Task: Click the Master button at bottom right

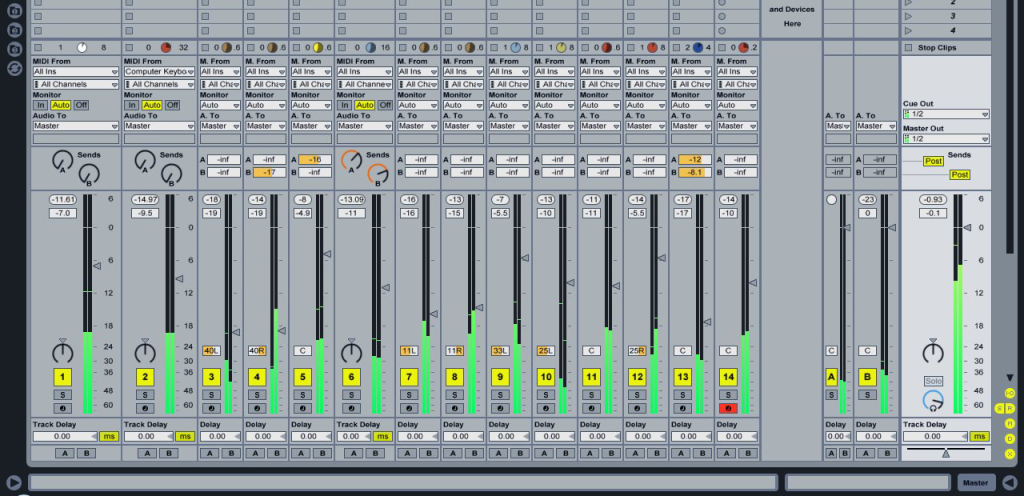Action: pyautogui.click(x=975, y=483)
